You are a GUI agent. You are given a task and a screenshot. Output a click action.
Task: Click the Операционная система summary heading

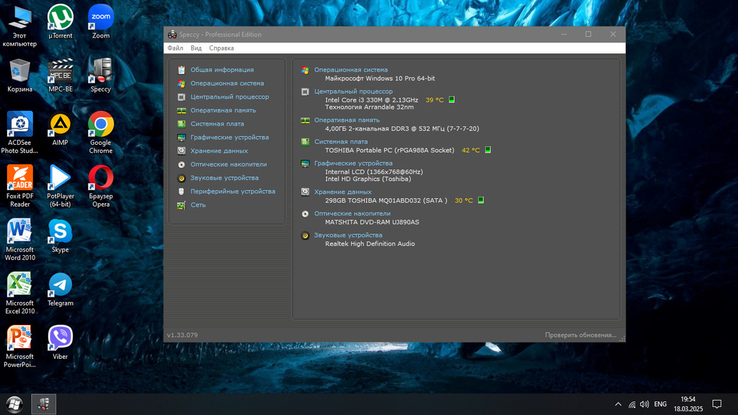(351, 70)
